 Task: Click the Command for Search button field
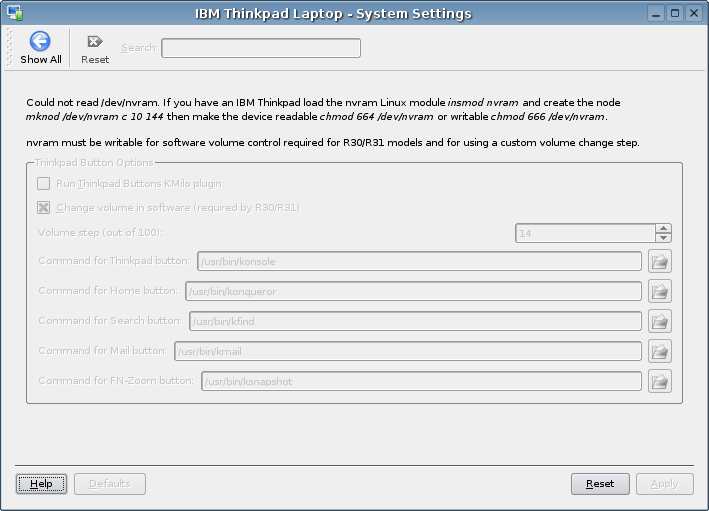[x=415, y=321]
